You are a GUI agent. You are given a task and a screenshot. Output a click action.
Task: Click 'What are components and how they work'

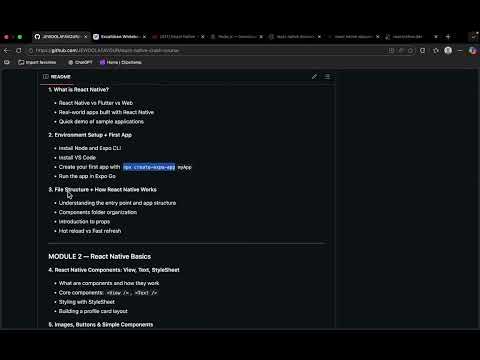(x=109, y=283)
